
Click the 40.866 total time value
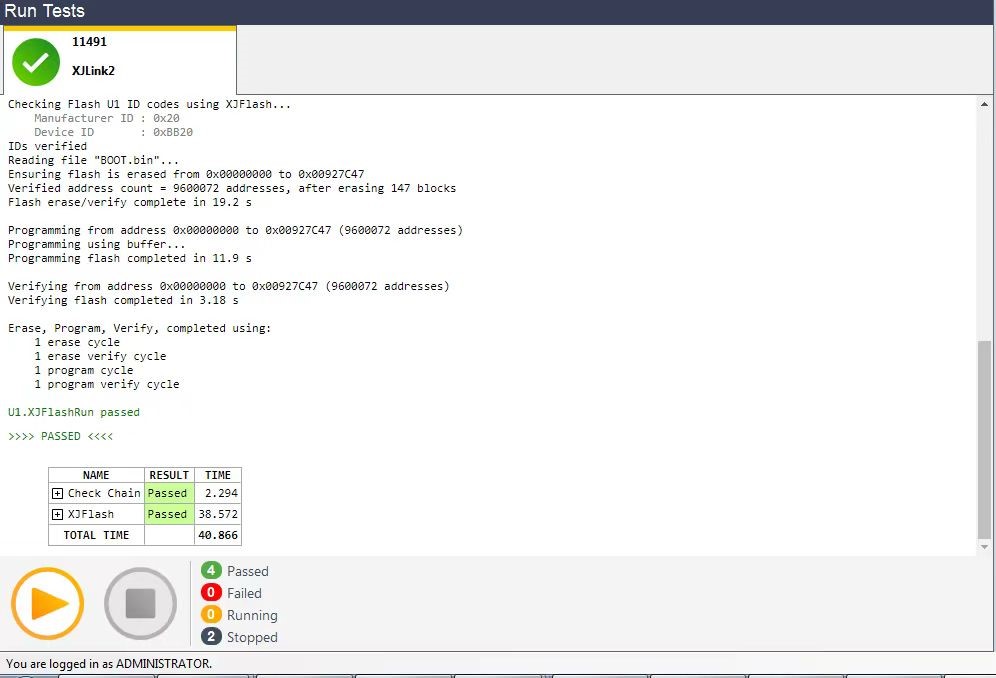click(218, 535)
